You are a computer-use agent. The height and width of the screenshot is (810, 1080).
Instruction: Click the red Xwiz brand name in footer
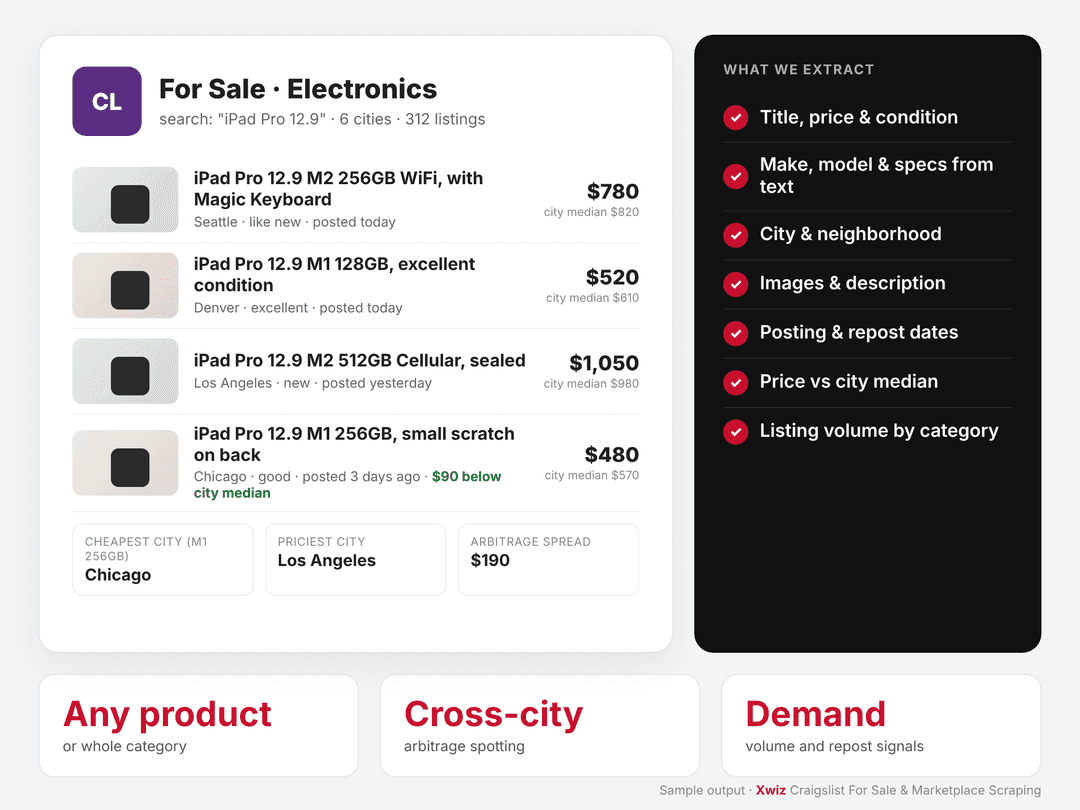coord(771,790)
